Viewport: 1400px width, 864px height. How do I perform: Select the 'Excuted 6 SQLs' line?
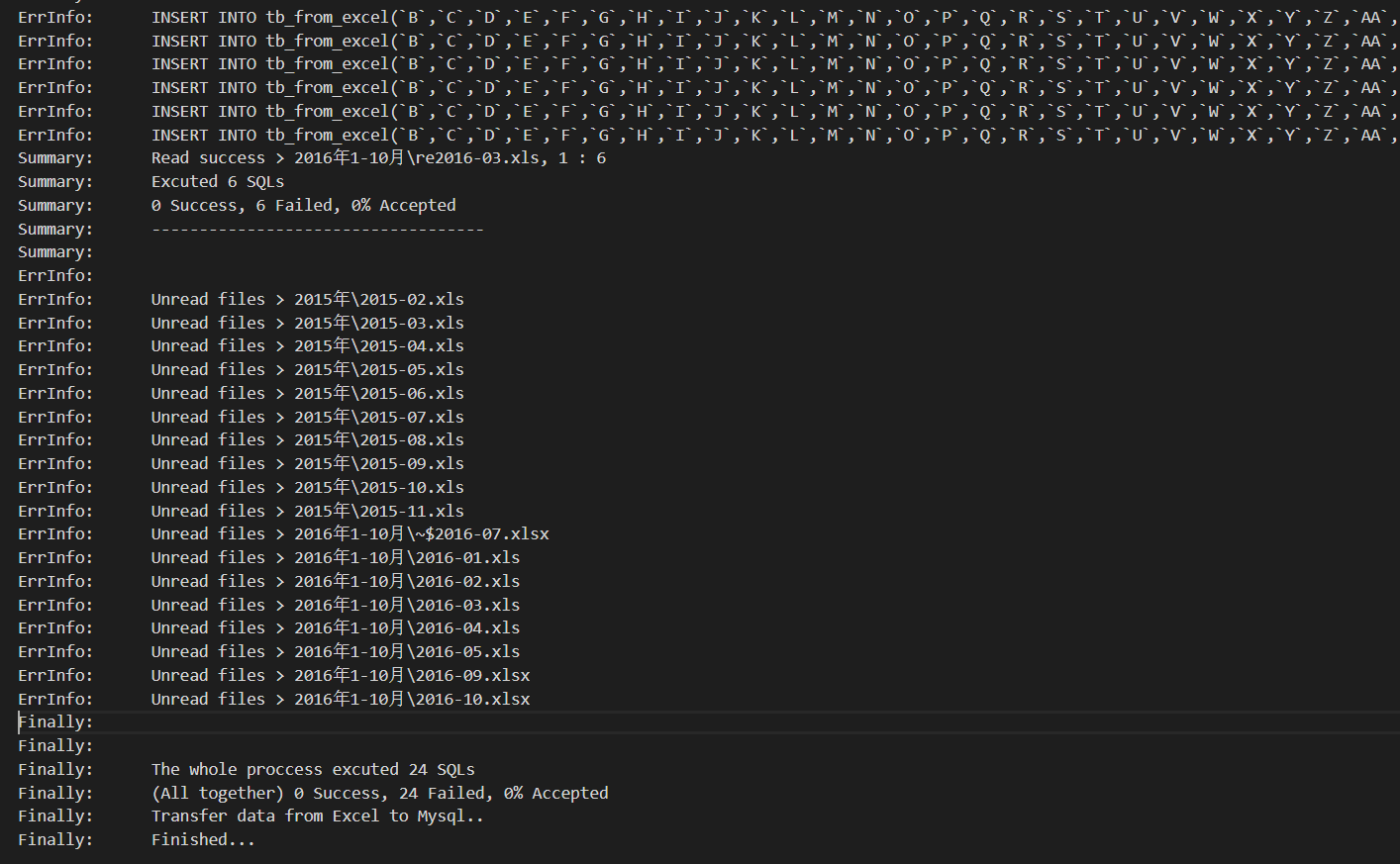click(x=218, y=182)
